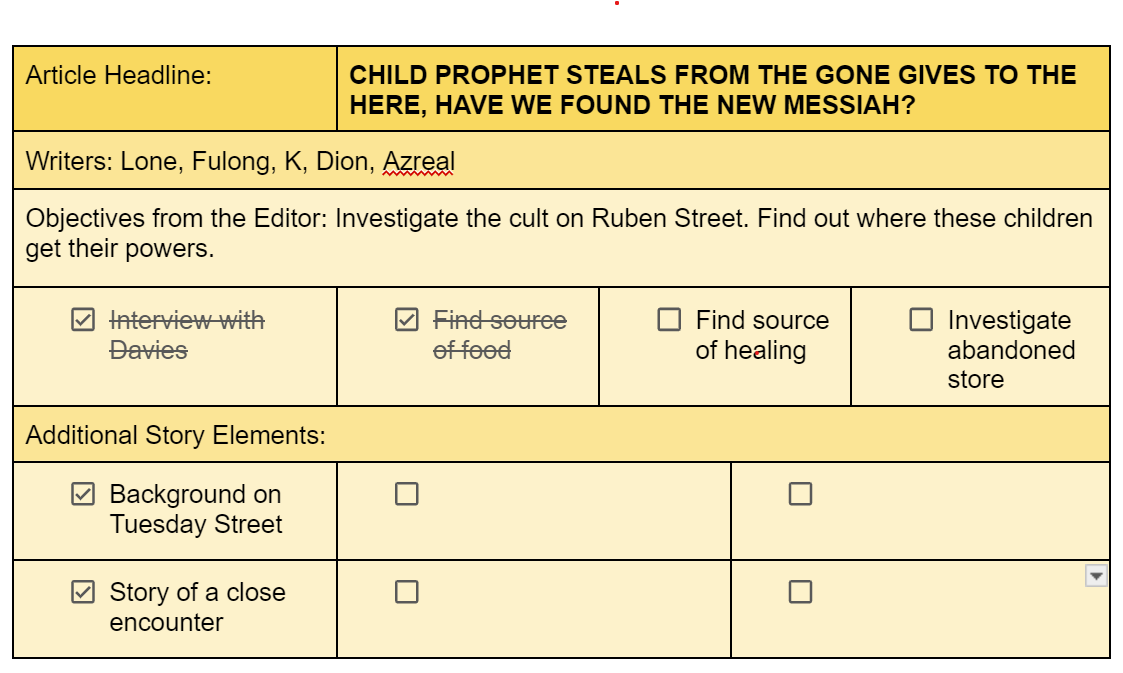Check the Find source of healing checkbox
This screenshot has height=673, width=1123.
point(669,319)
